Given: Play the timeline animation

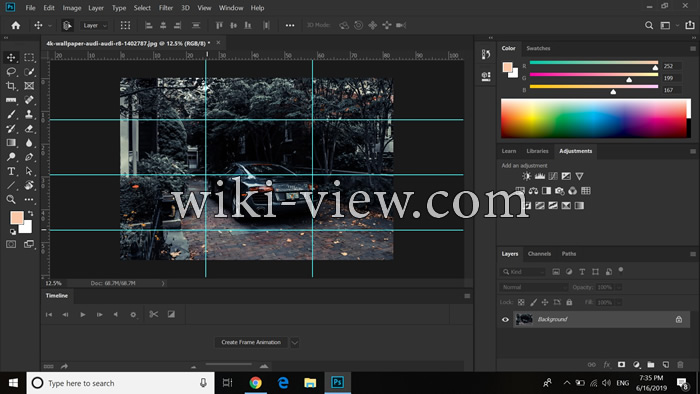Looking at the screenshot, I should click(83, 314).
